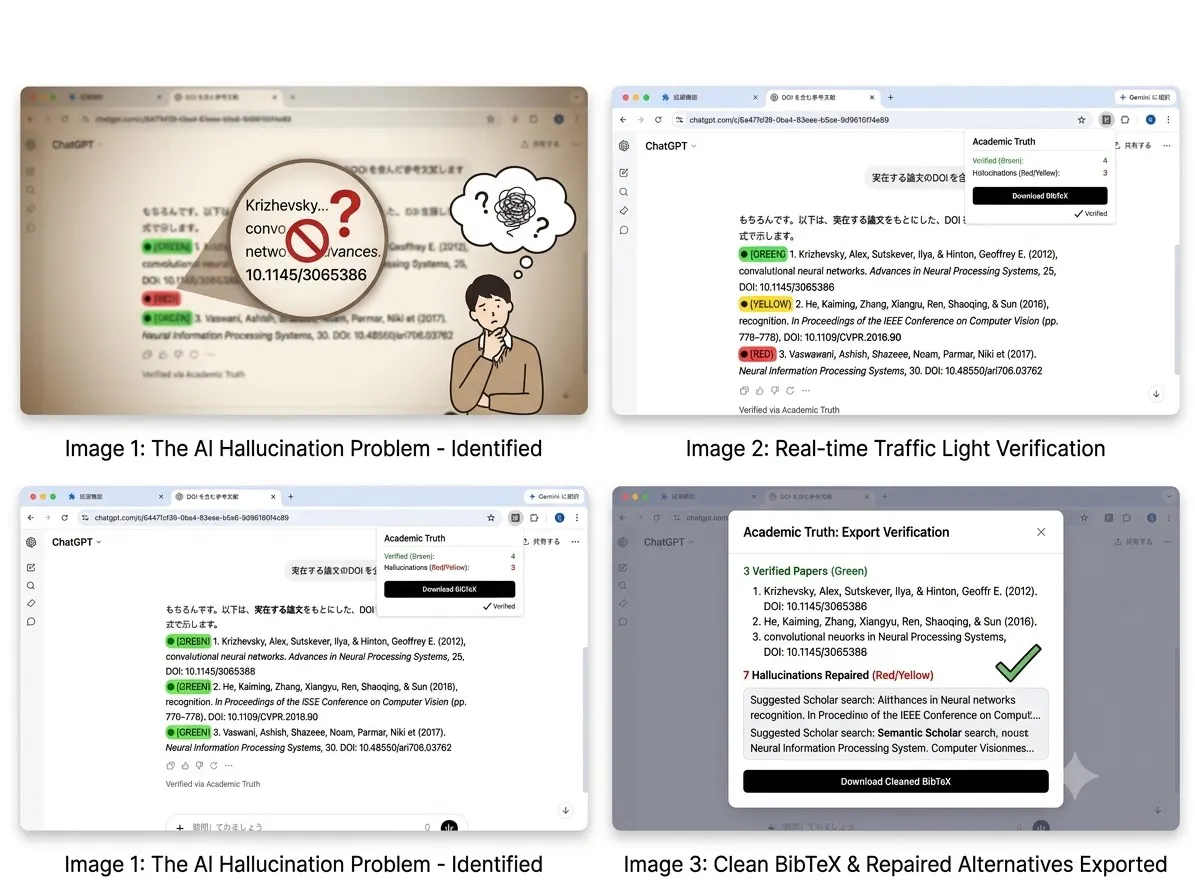Screen dimensions: 1195x896
Task: Click back arrow in Image 2 browser window
Action: click(x=623, y=120)
